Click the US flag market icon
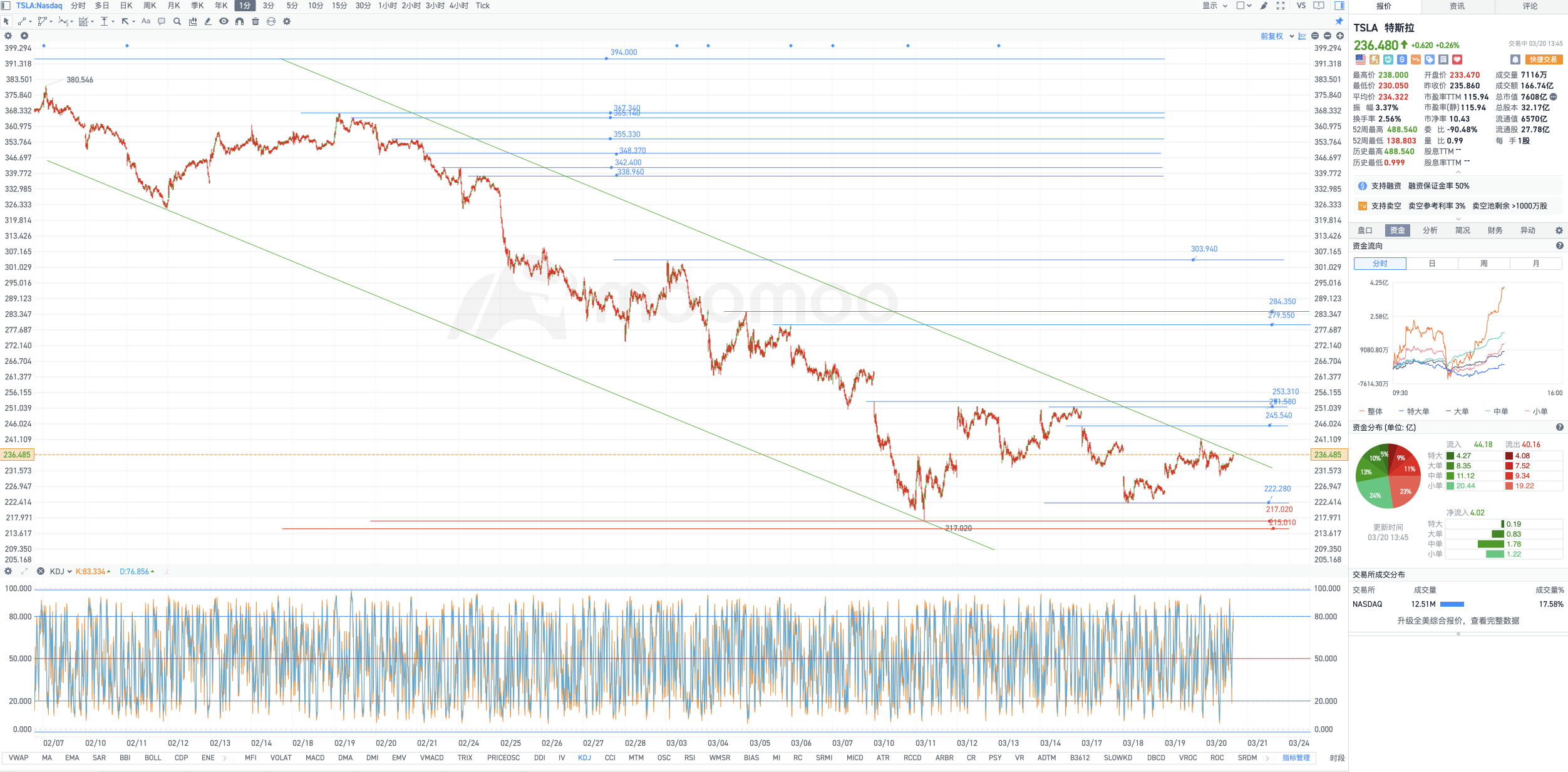 tap(1361, 59)
